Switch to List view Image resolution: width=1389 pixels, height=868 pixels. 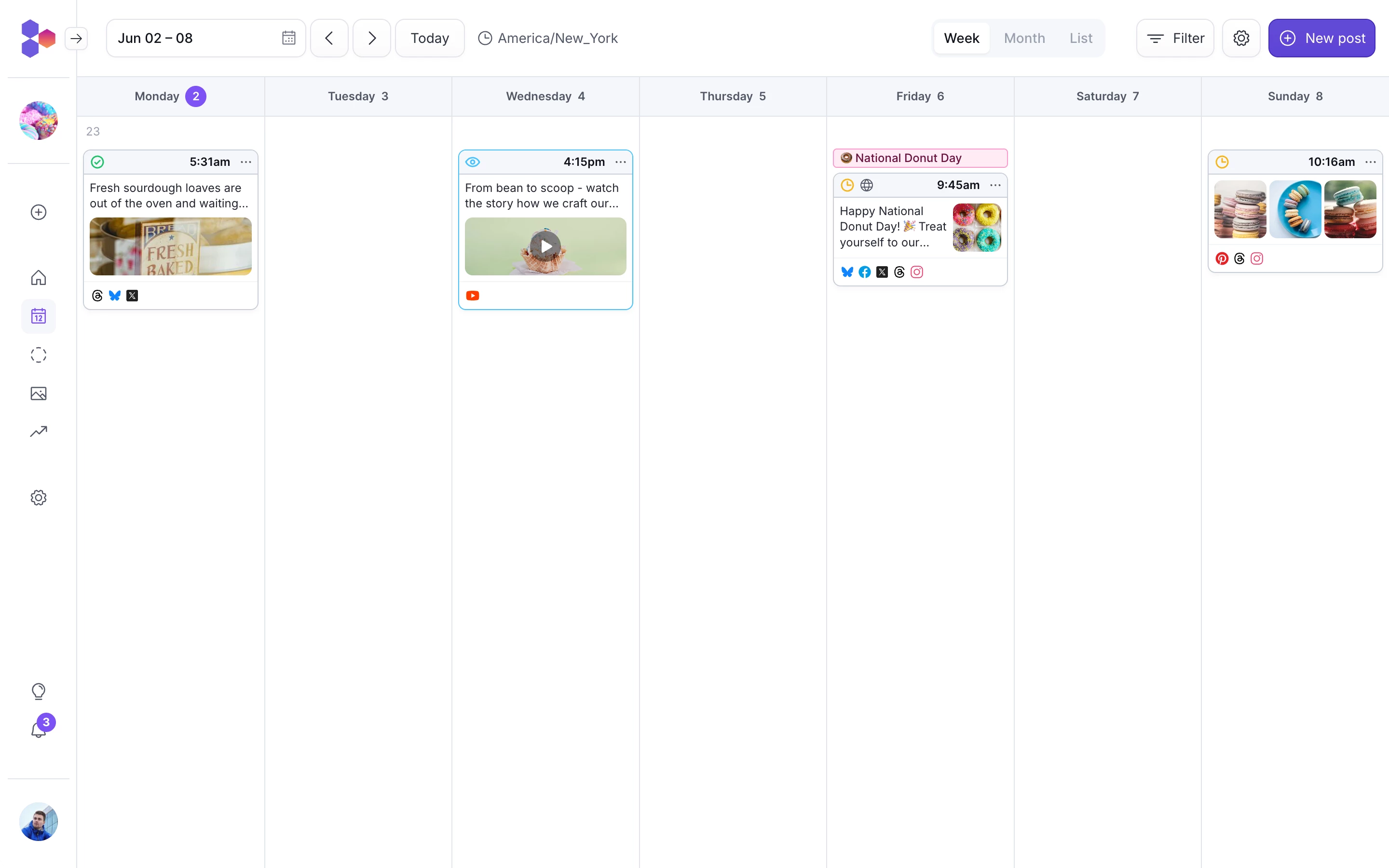1081,38
